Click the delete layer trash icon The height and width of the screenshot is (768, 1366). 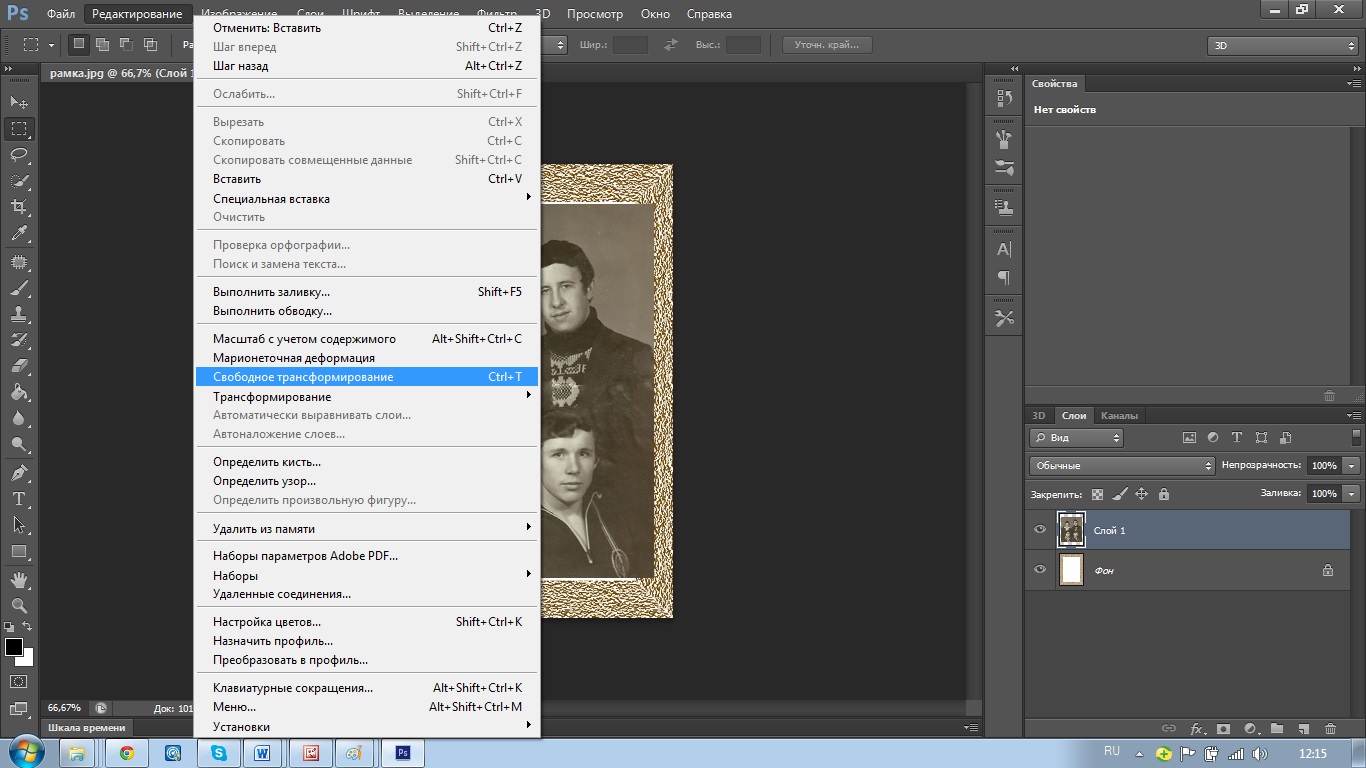pos(1330,729)
